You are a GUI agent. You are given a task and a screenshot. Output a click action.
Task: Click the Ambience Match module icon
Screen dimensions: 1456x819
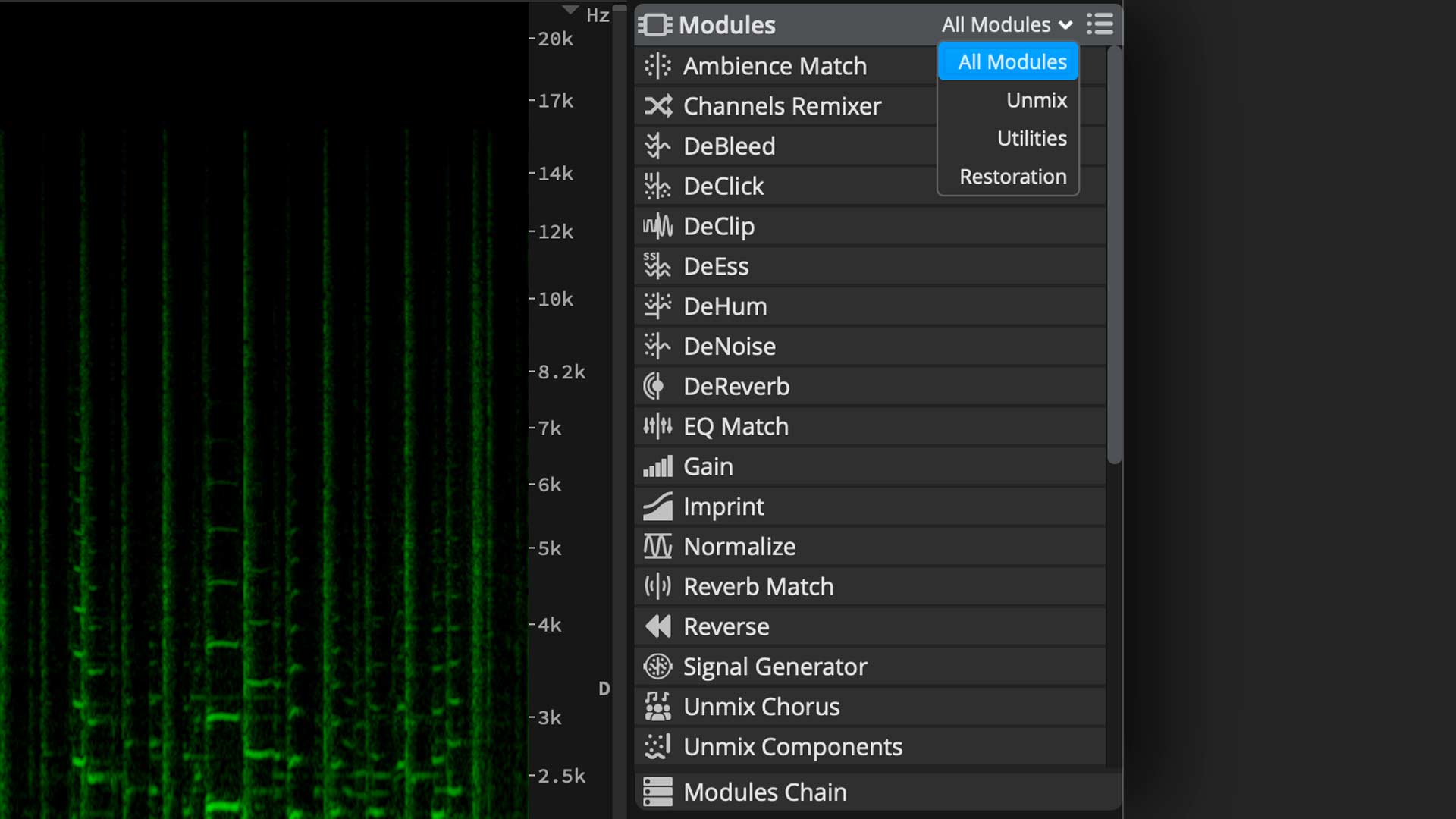pyautogui.click(x=657, y=66)
